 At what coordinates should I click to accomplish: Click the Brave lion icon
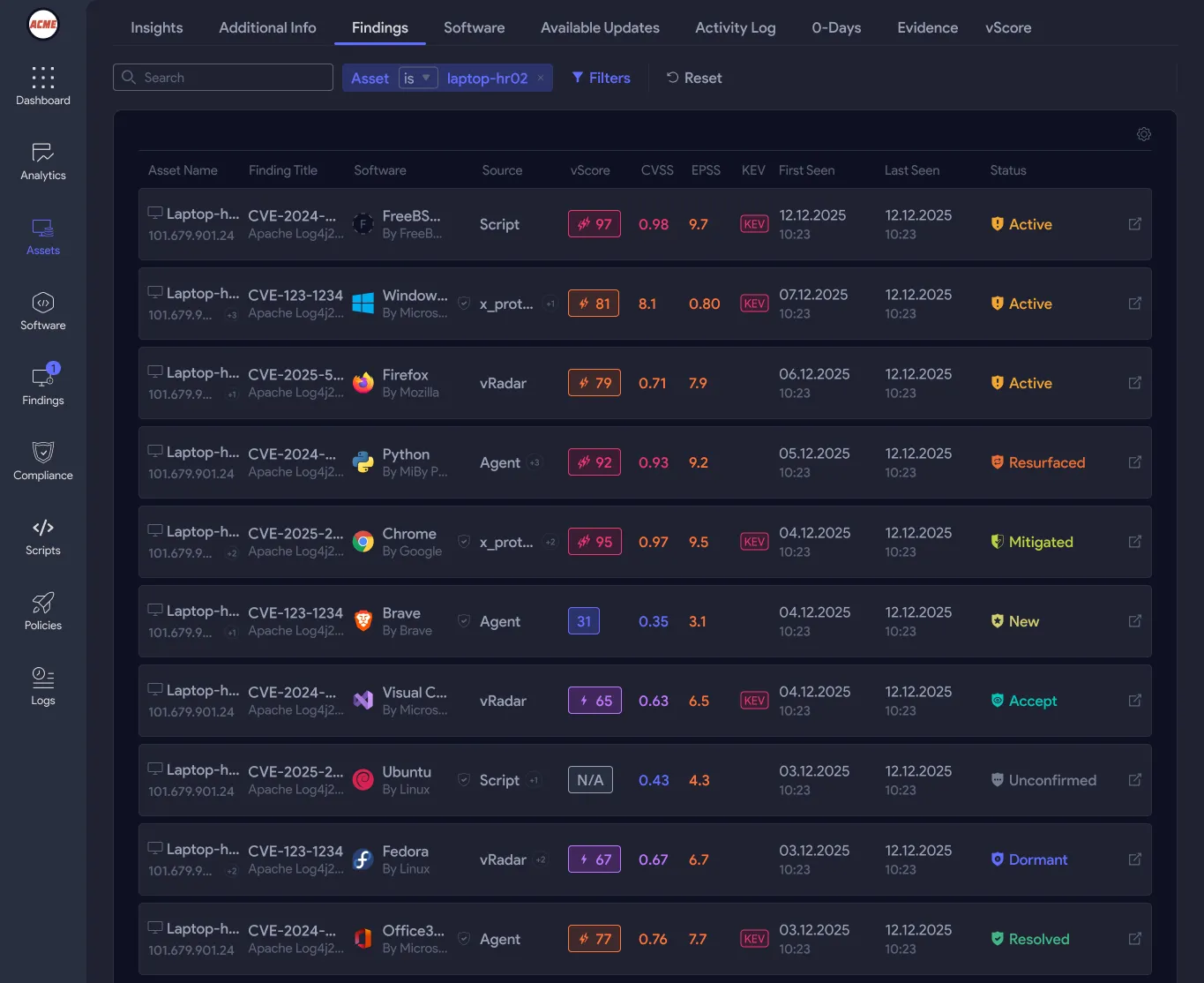point(363,621)
